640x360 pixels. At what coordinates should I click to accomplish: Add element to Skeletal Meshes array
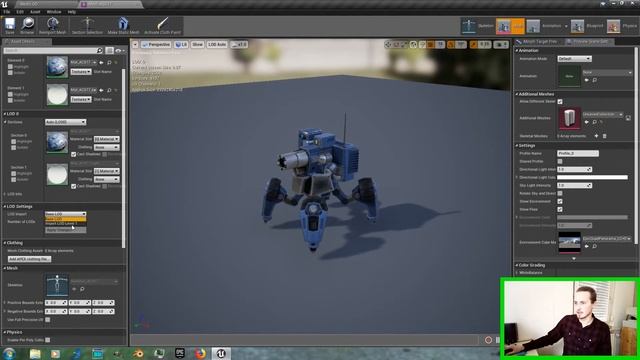click(596, 136)
